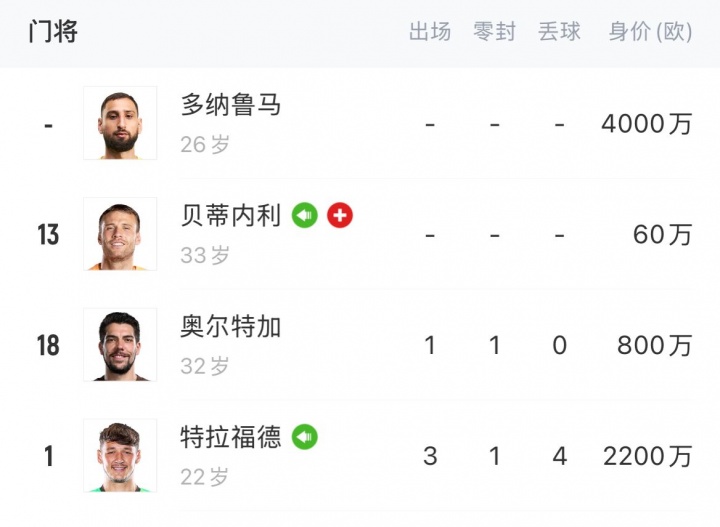Open the 奥尔特加 player name link
720x527 pixels.
click(x=231, y=327)
